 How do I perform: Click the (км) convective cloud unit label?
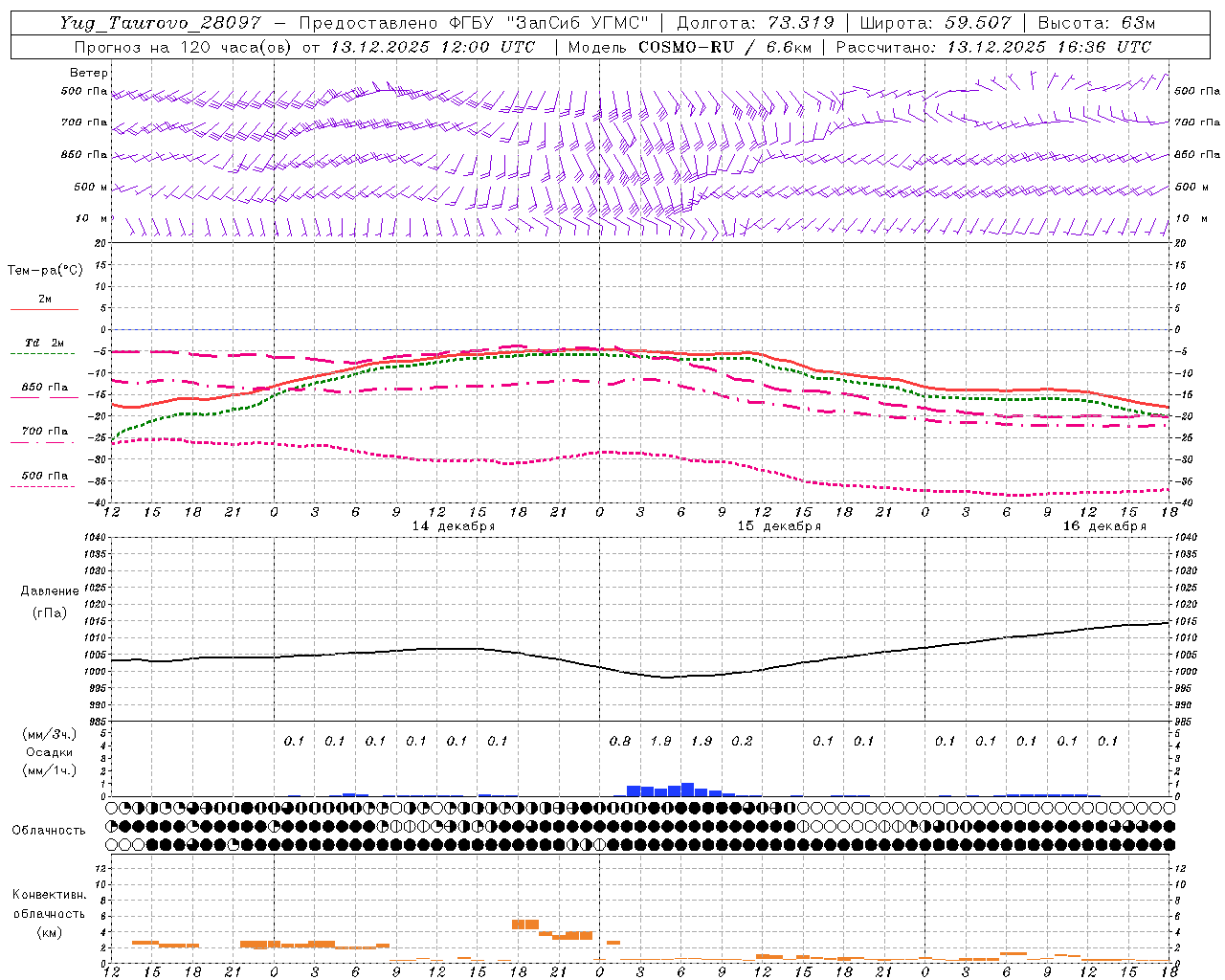click(49, 931)
